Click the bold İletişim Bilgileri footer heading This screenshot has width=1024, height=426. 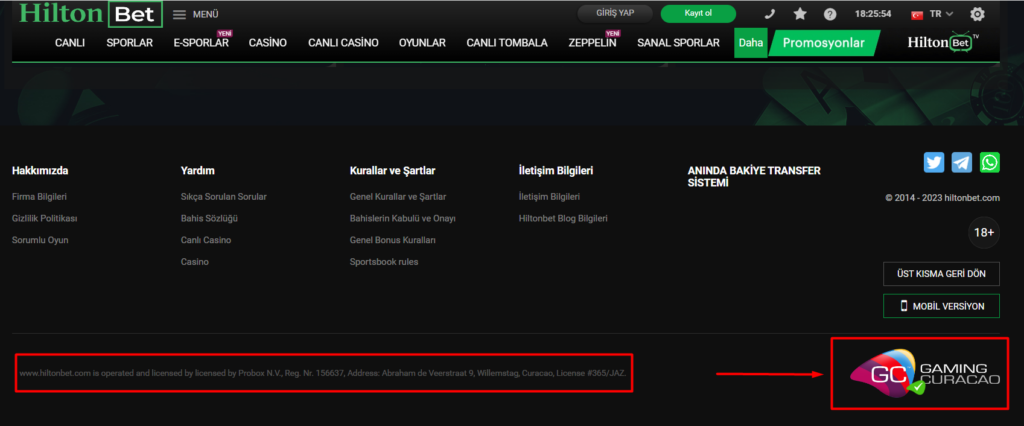coord(556,171)
